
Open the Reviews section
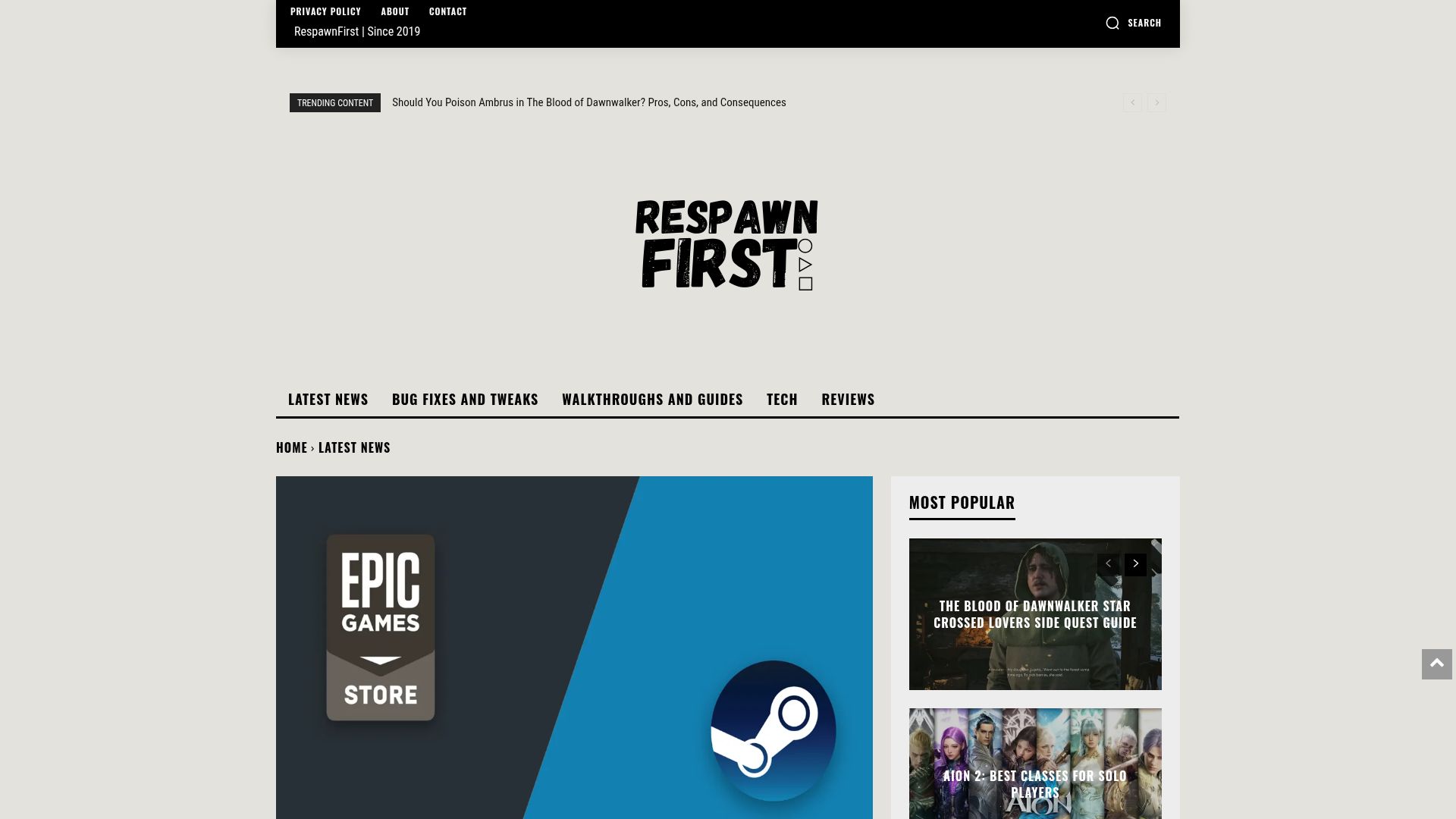(x=848, y=399)
